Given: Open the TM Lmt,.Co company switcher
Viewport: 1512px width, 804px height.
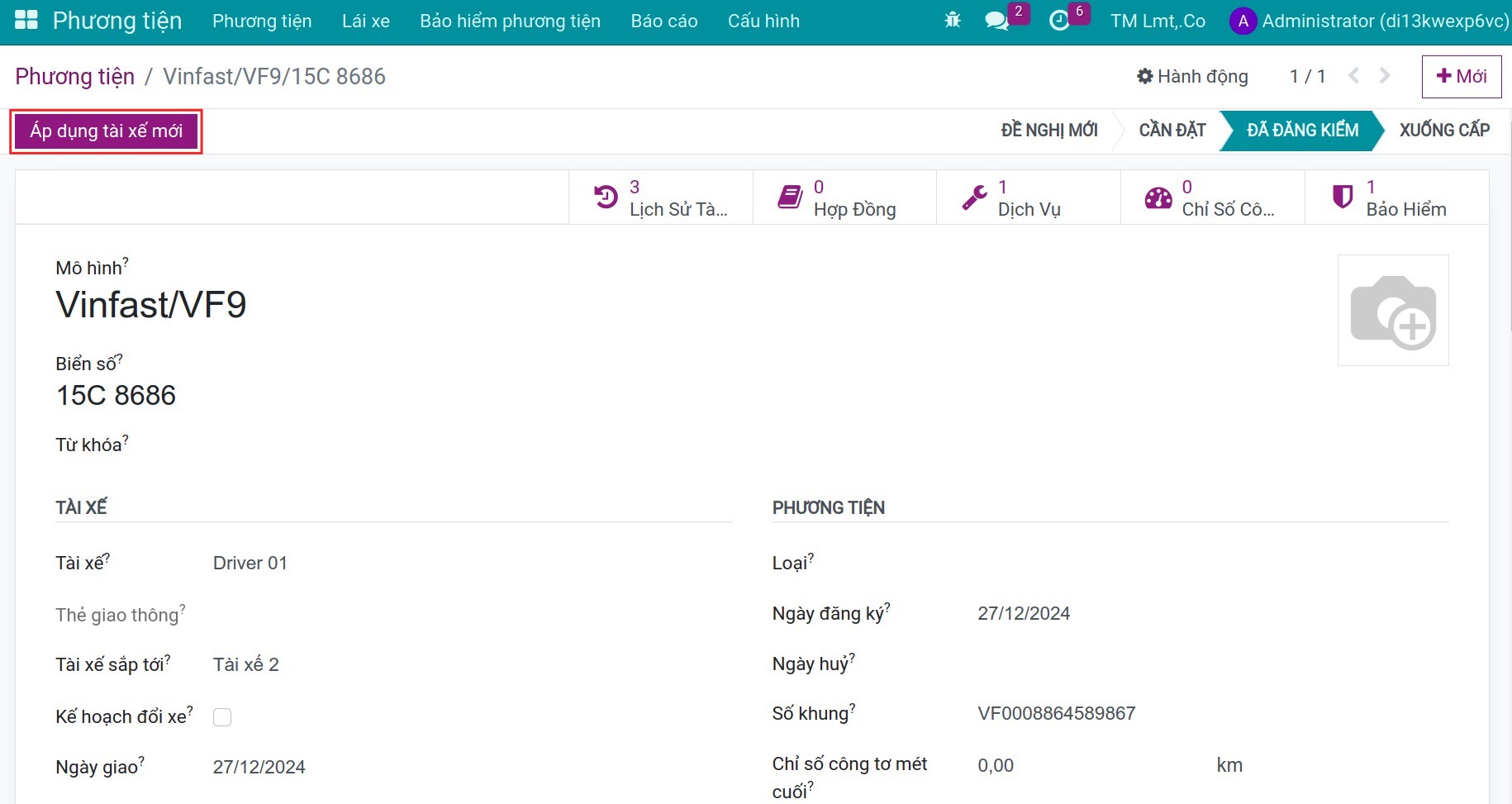Looking at the screenshot, I should (x=1158, y=21).
